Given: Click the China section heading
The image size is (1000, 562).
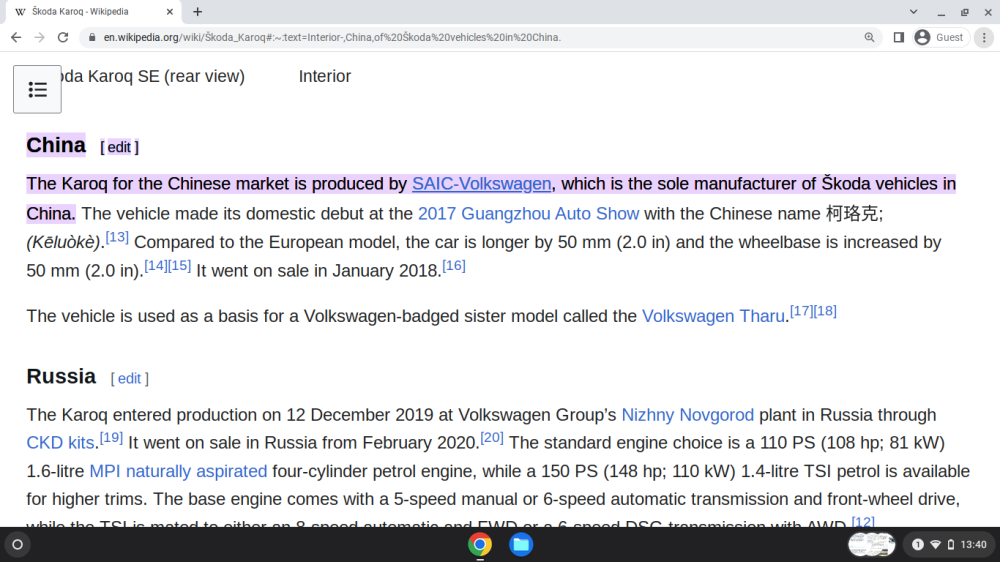Looking at the screenshot, I should [56, 145].
